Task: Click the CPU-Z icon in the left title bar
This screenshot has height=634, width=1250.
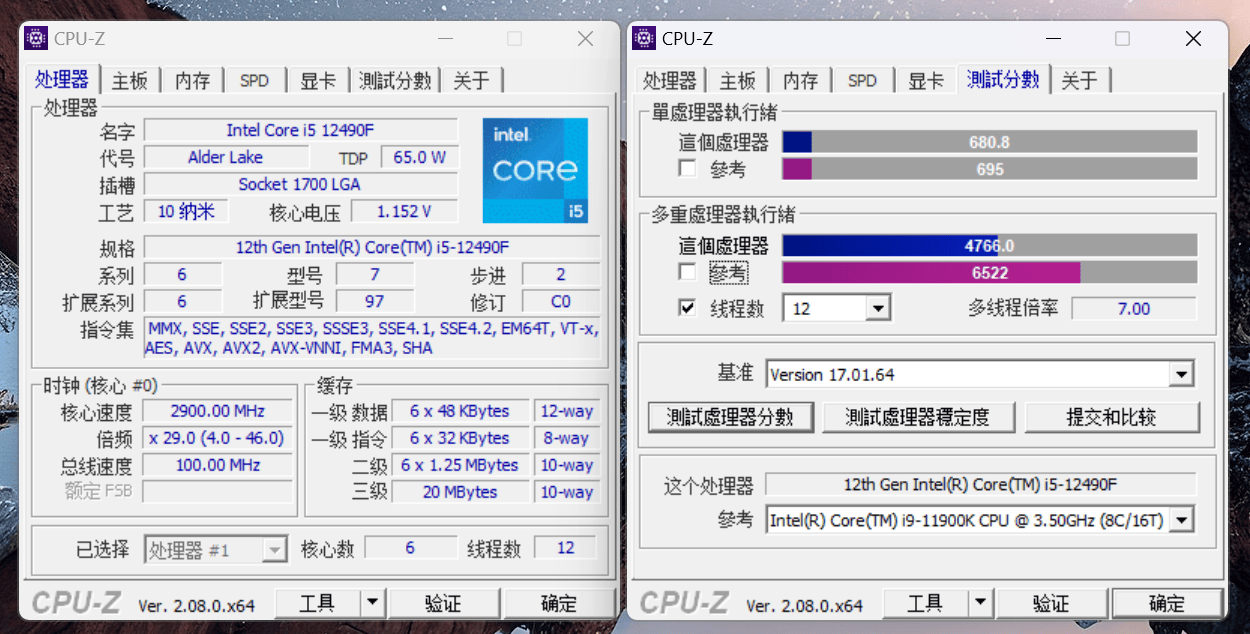Action: [35, 38]
